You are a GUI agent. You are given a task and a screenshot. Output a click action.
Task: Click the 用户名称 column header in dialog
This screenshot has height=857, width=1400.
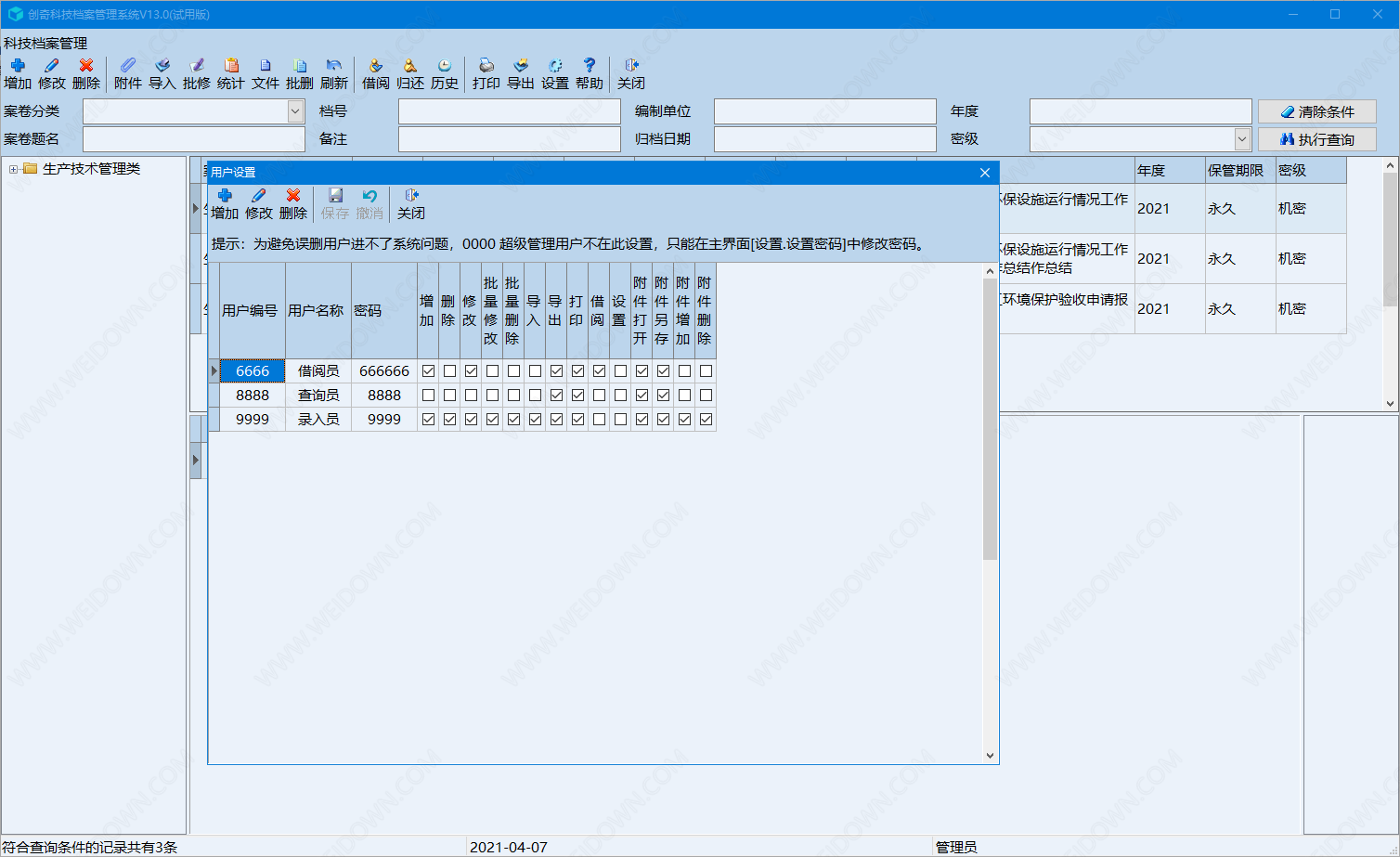pos(318,311)
